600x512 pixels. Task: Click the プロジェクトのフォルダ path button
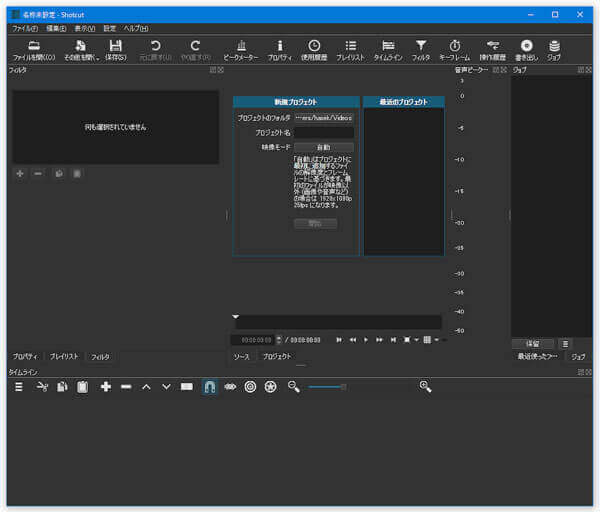pyautogui.click(x=323, y=118)
